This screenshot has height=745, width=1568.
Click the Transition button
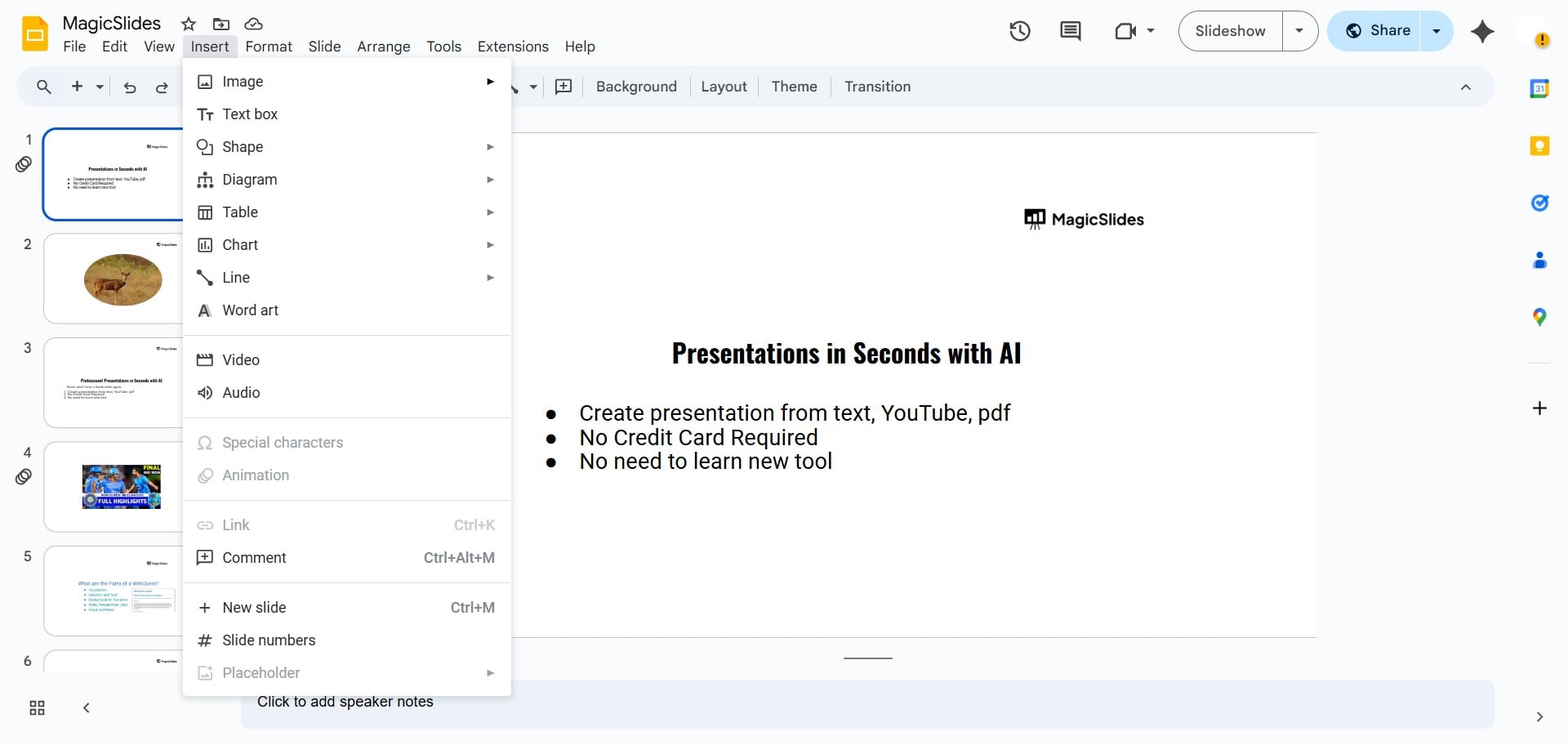pos(877,87)
